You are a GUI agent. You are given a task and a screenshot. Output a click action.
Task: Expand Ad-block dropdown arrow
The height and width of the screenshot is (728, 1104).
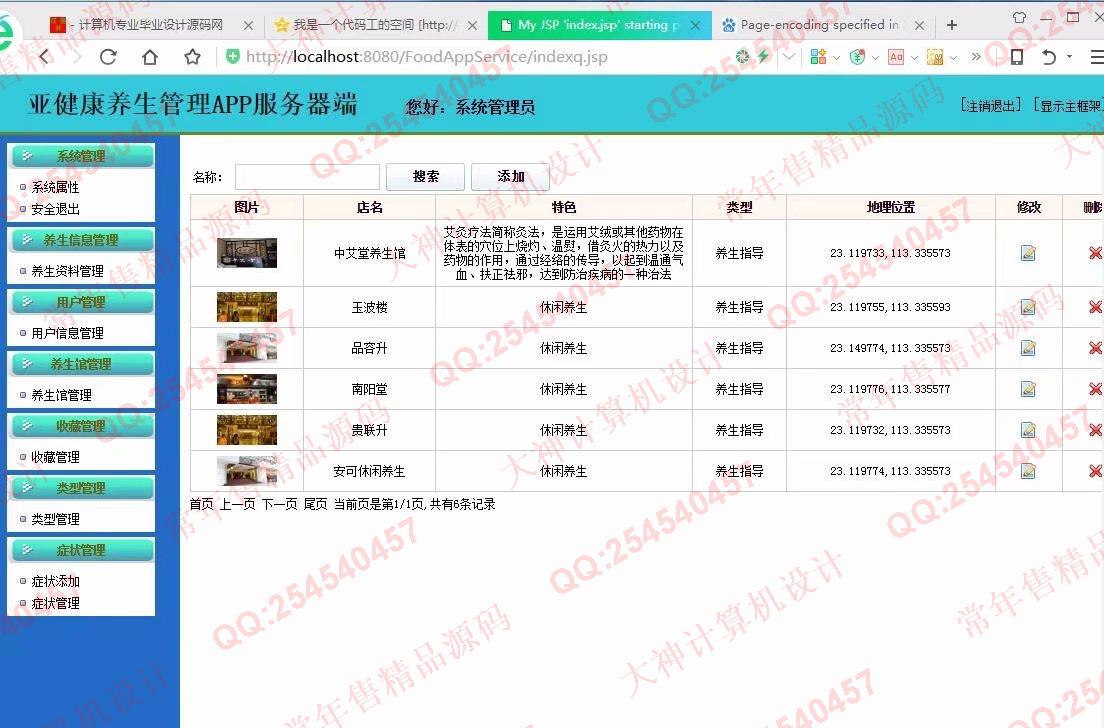(914, 58)
